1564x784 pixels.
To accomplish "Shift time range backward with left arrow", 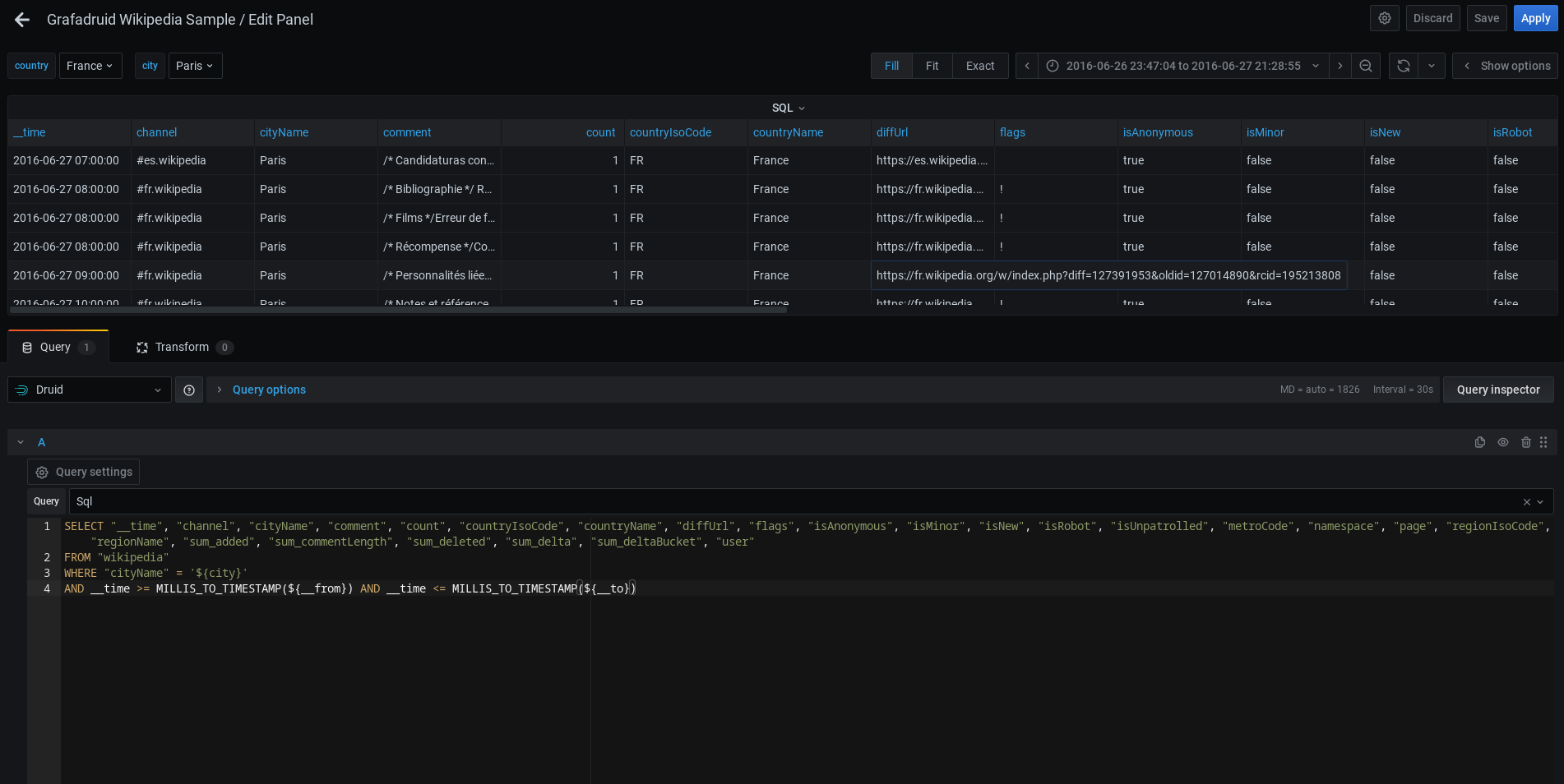I will (x=1027, y=66).
